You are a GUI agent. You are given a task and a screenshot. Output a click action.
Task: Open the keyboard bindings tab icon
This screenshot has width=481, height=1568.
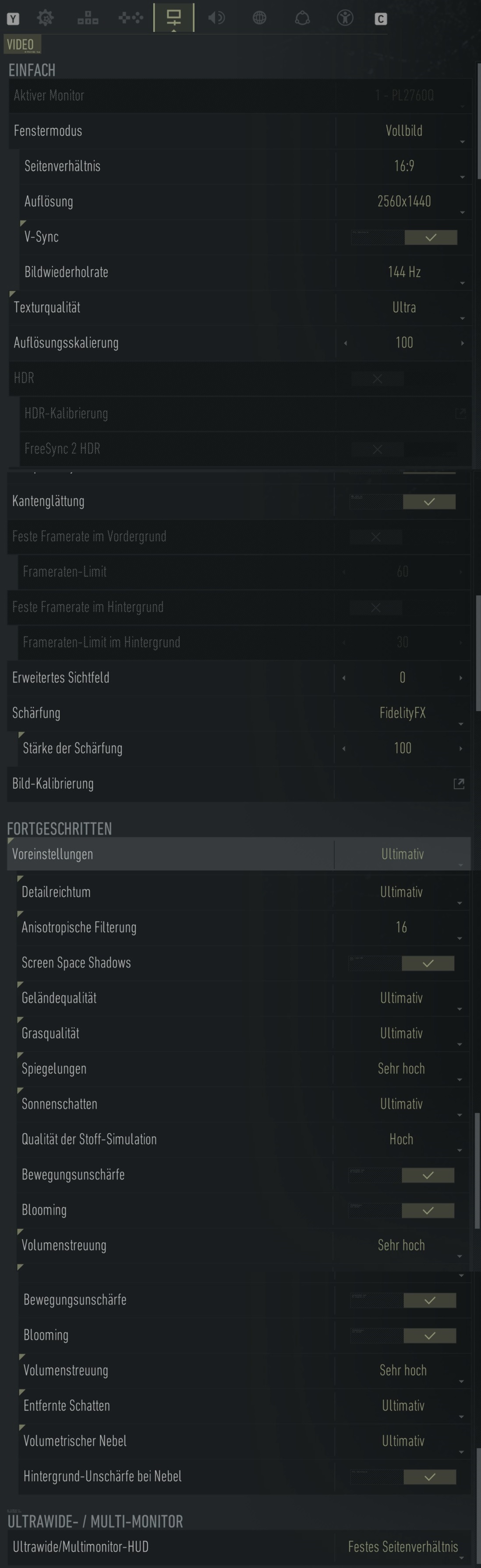coord(88,18)
